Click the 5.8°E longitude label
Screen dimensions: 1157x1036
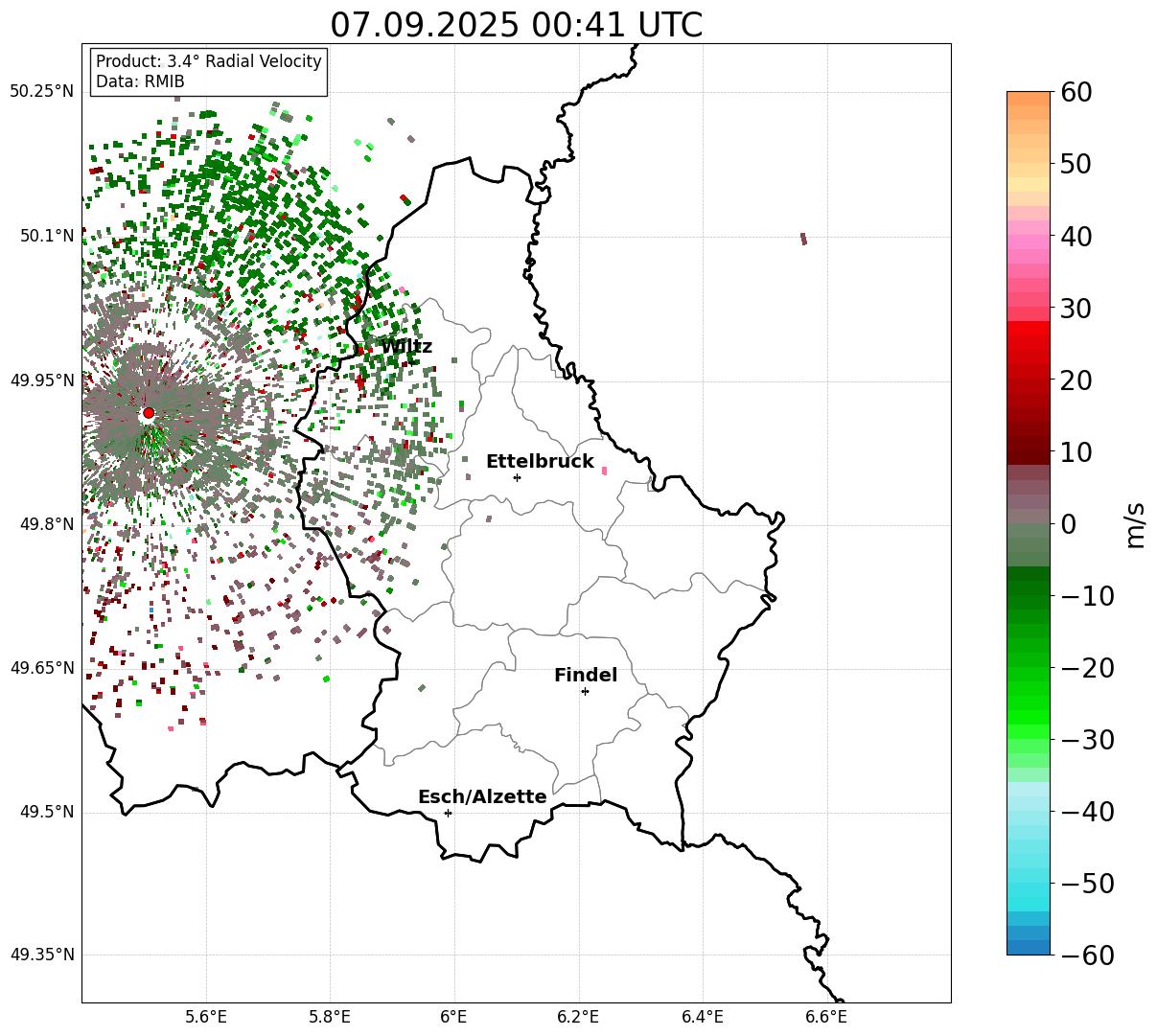(330, 1019)
